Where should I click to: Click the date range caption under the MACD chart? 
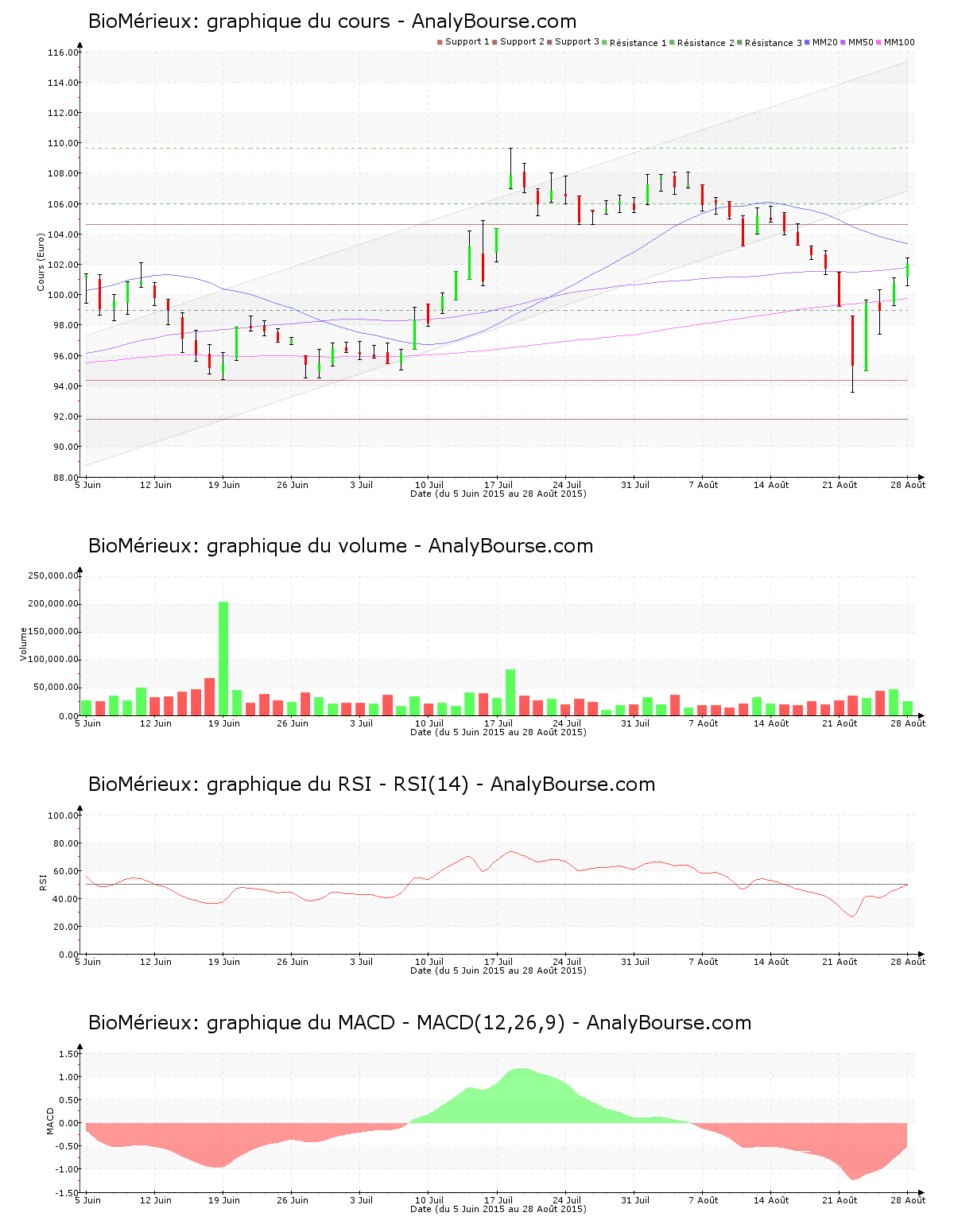[x=498, y=1210]
